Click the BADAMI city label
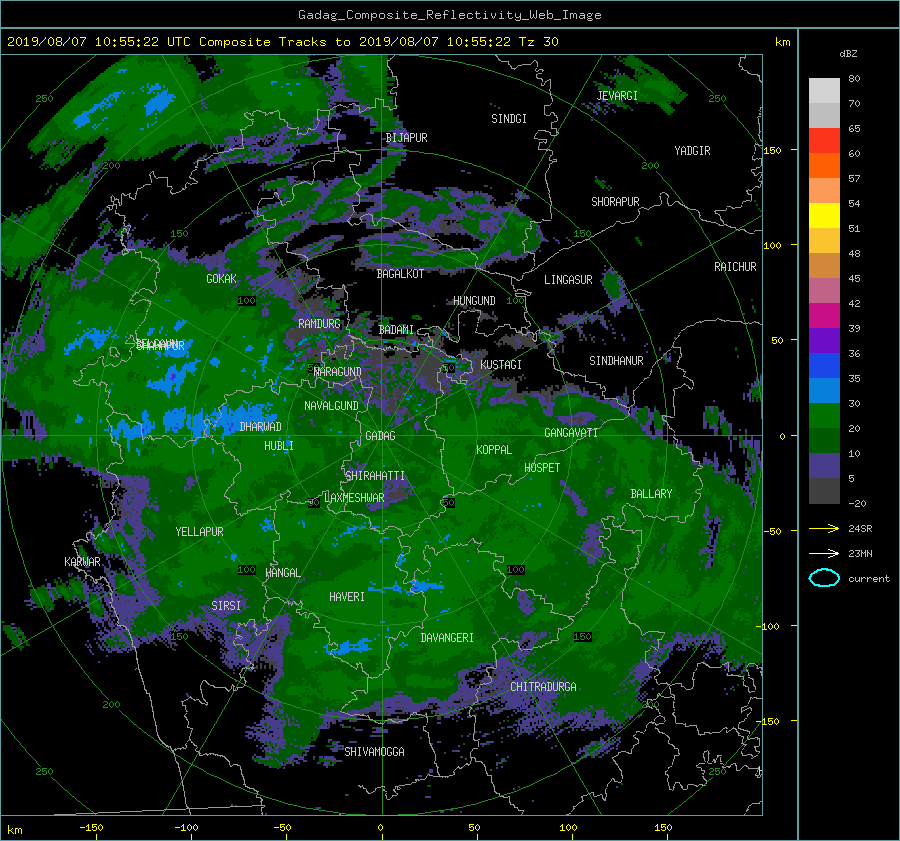 tap(396, 330)
